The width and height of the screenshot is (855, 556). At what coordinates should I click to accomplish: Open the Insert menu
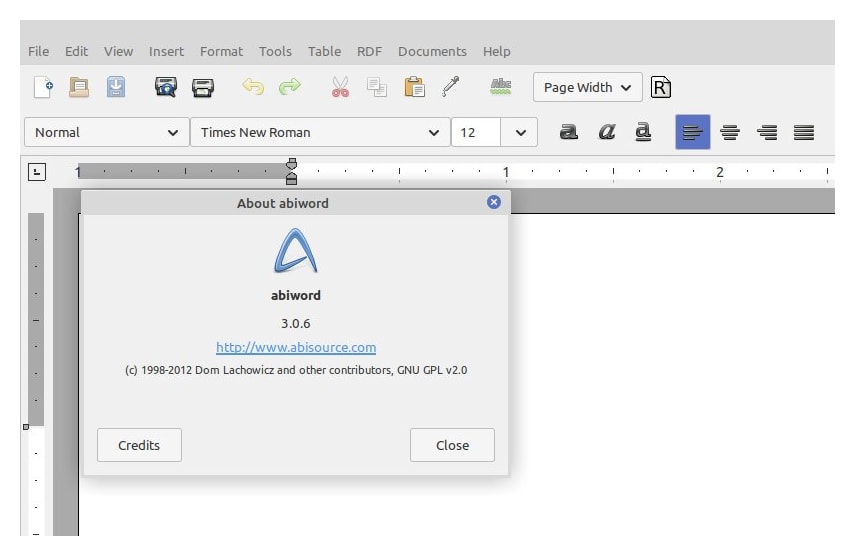coord(166,51)
